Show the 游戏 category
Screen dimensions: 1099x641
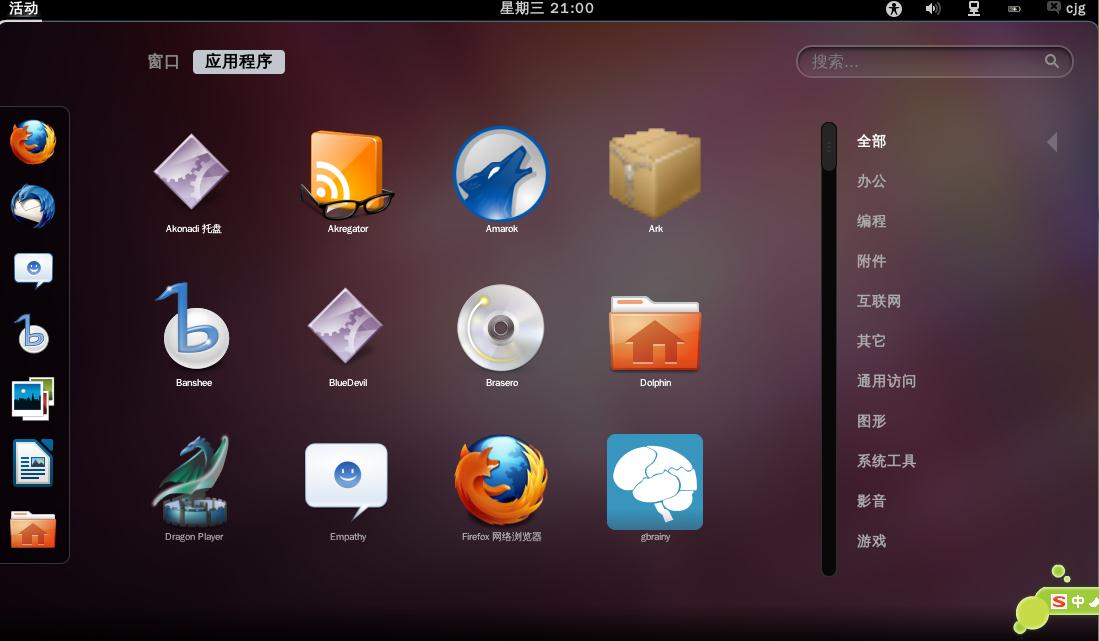pyautogui.click(x=871, y=541)
